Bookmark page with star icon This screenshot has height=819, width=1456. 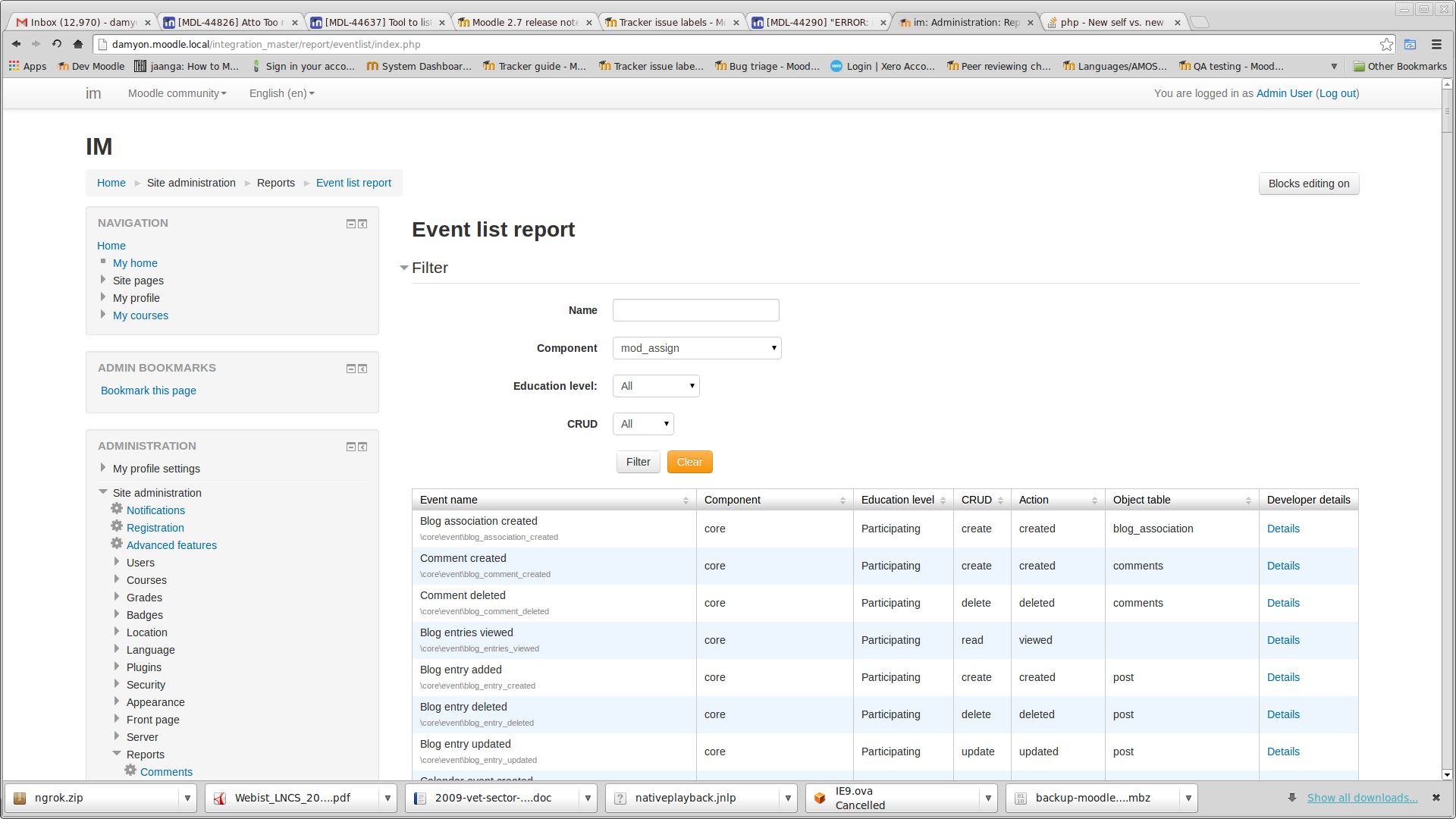pyautogui.click(x=1386, y=44)
